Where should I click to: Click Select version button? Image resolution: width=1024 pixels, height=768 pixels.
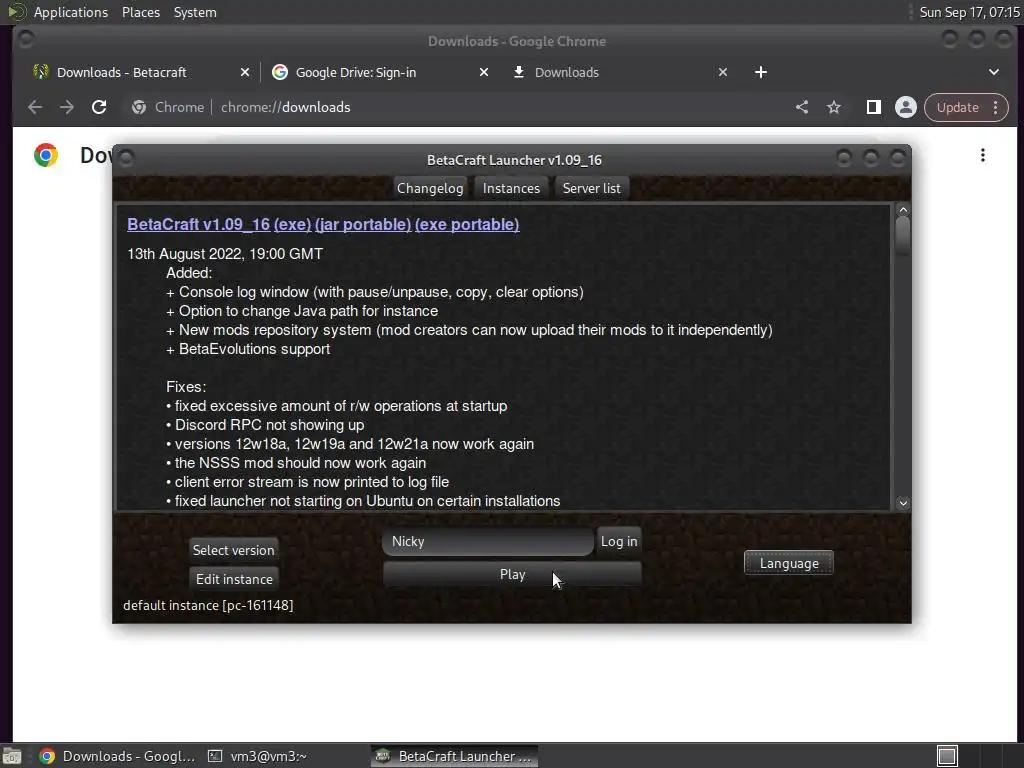(234, 550)
